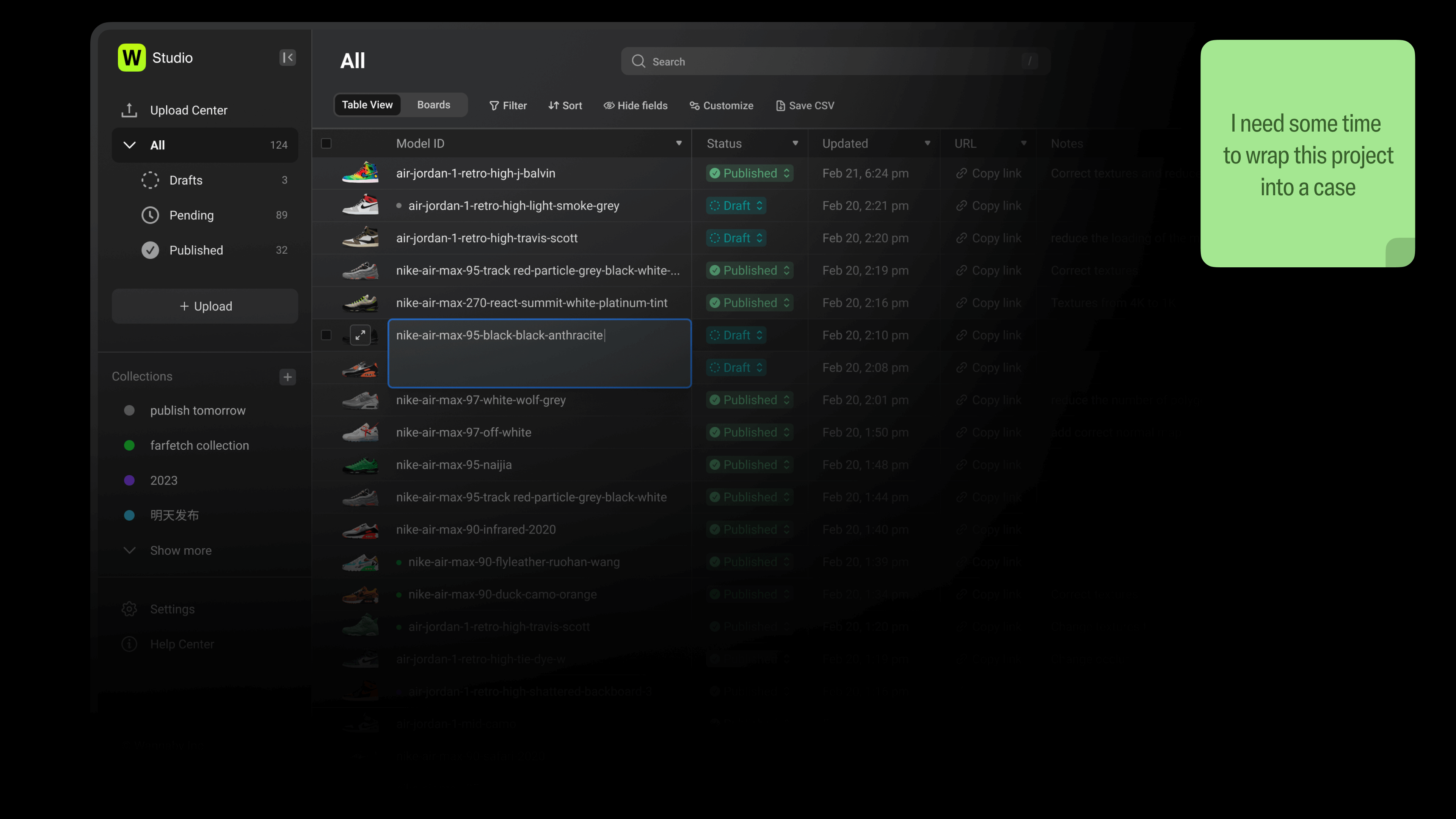Save the table as CSV
Viewport: 1456px width, 819px height.
(805, 106)
